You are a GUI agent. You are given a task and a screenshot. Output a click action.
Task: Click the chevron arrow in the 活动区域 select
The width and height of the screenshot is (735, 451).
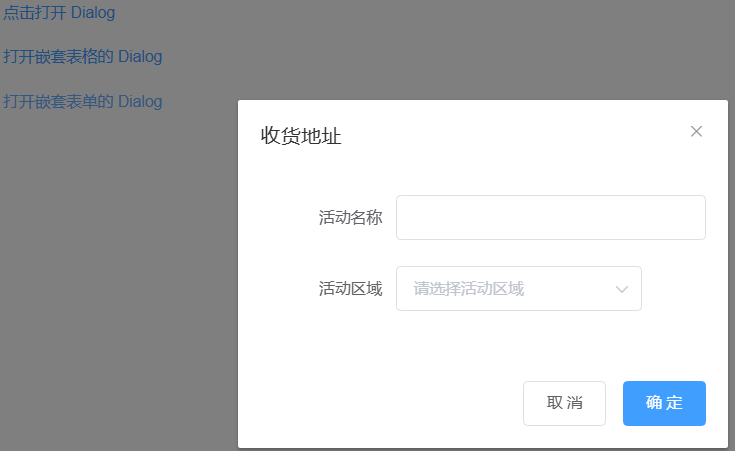coord(622,289)
